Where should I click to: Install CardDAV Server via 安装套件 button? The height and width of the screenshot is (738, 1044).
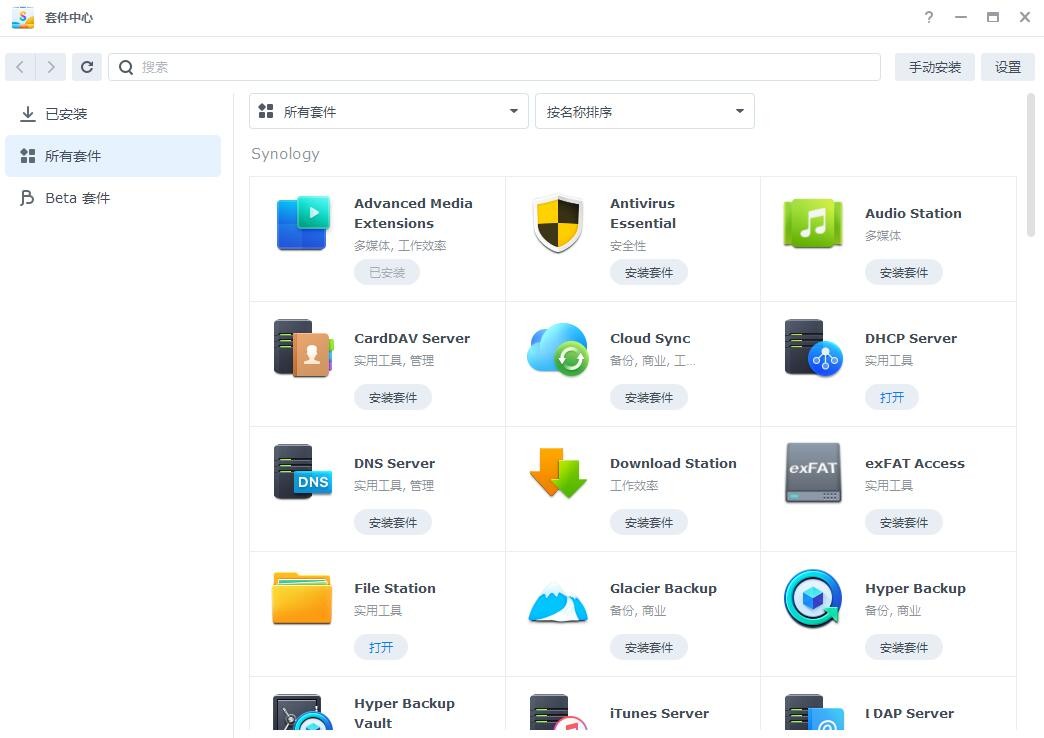[393, 397]
